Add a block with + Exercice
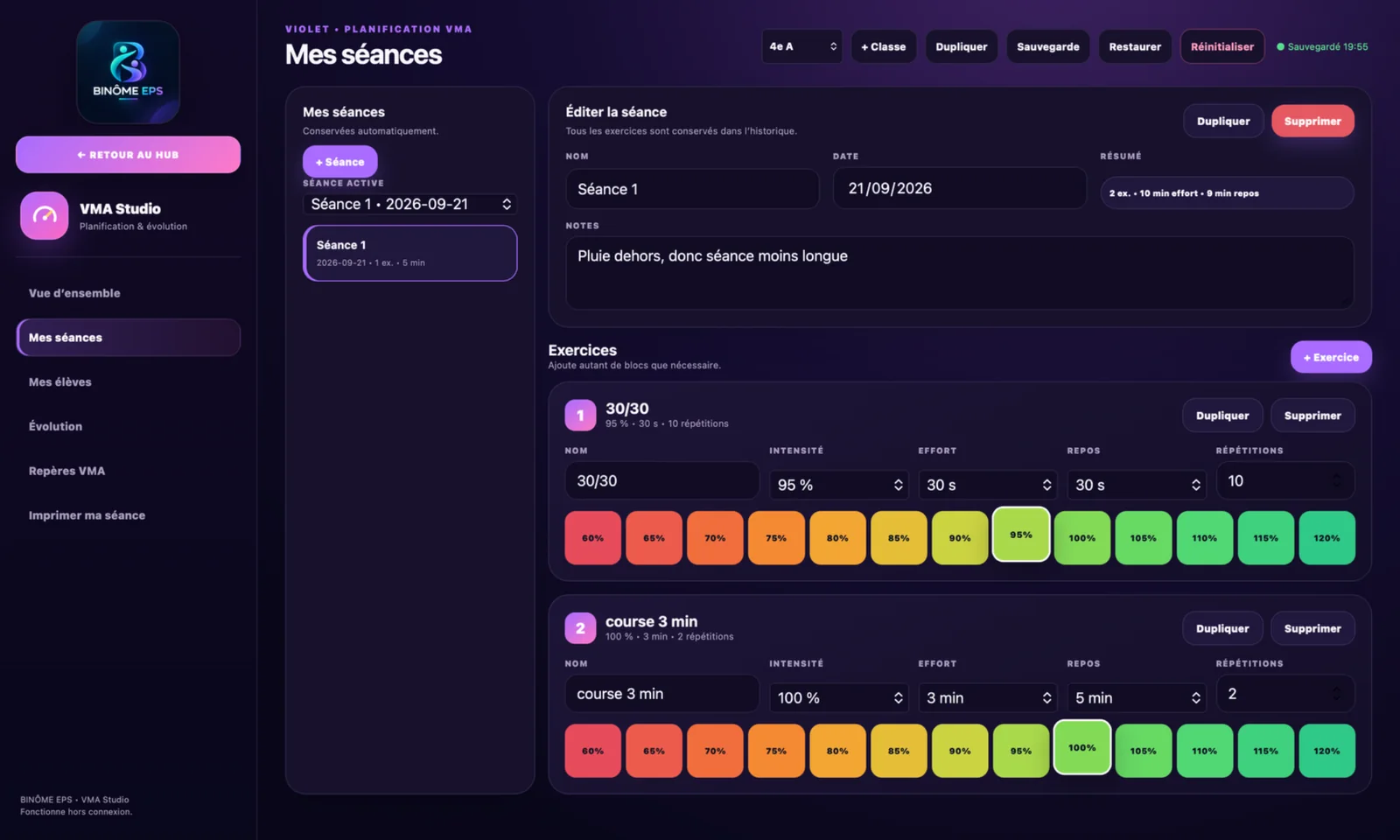The height and width of the screenshot is (840, 1400). point(1331,357)
